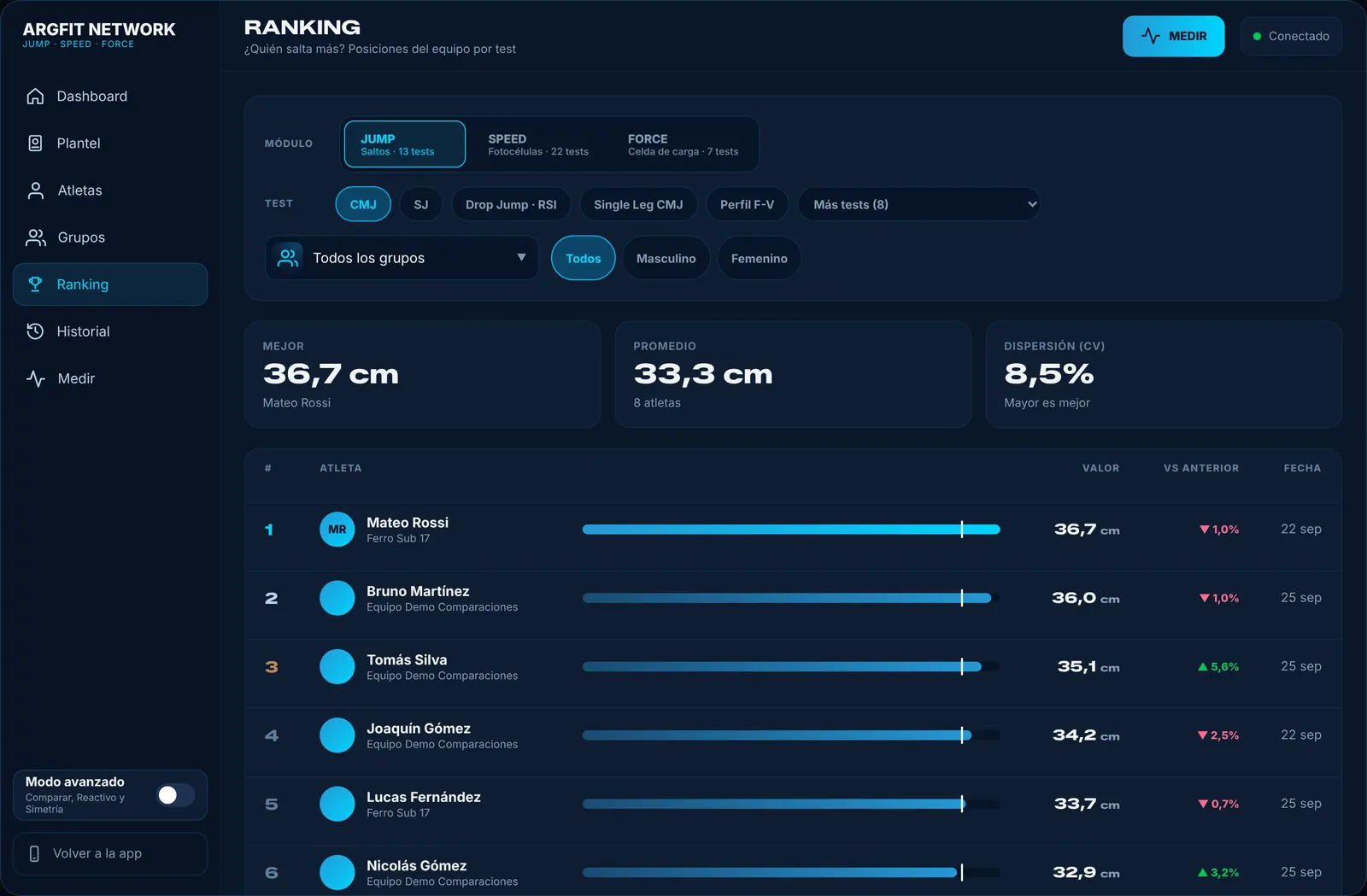The width and height of the screenshot is (1367, 896).
Task: Expand the Todos los grupos dropdown arrow
Action: [x=521, y=258]
